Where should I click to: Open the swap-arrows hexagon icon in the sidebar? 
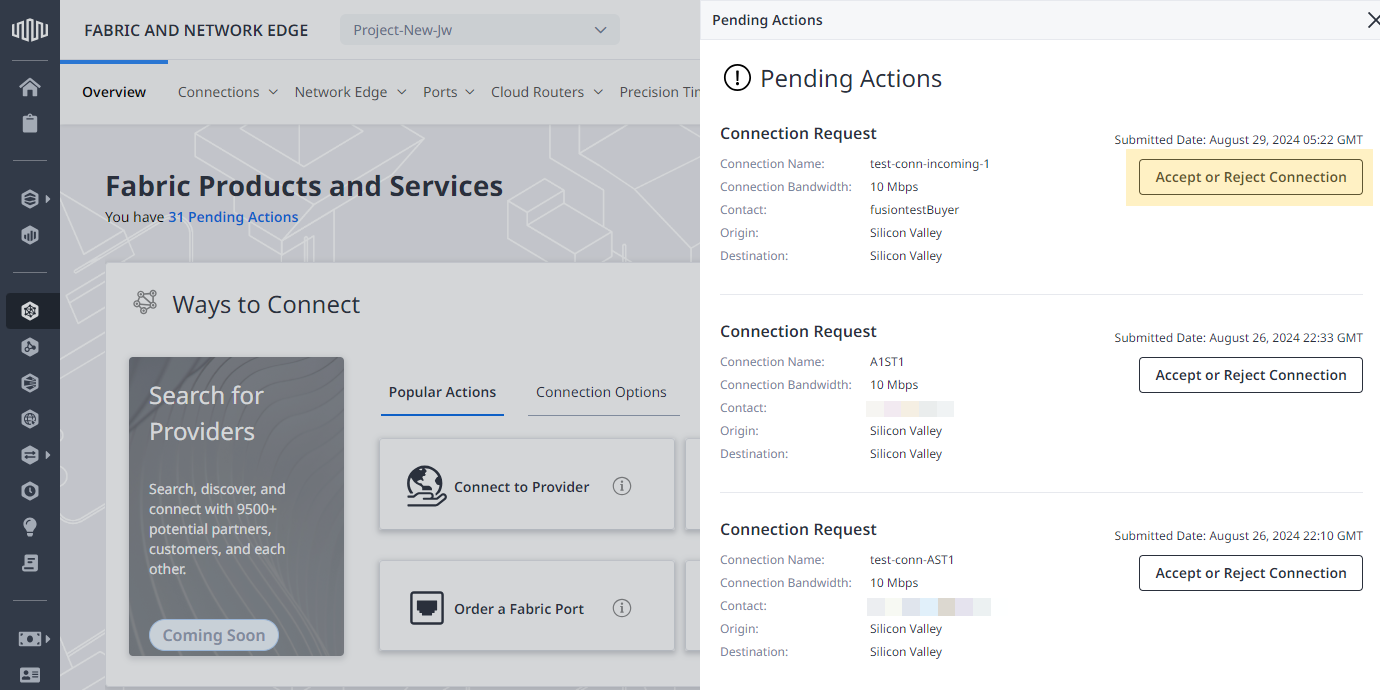(30, 455)
